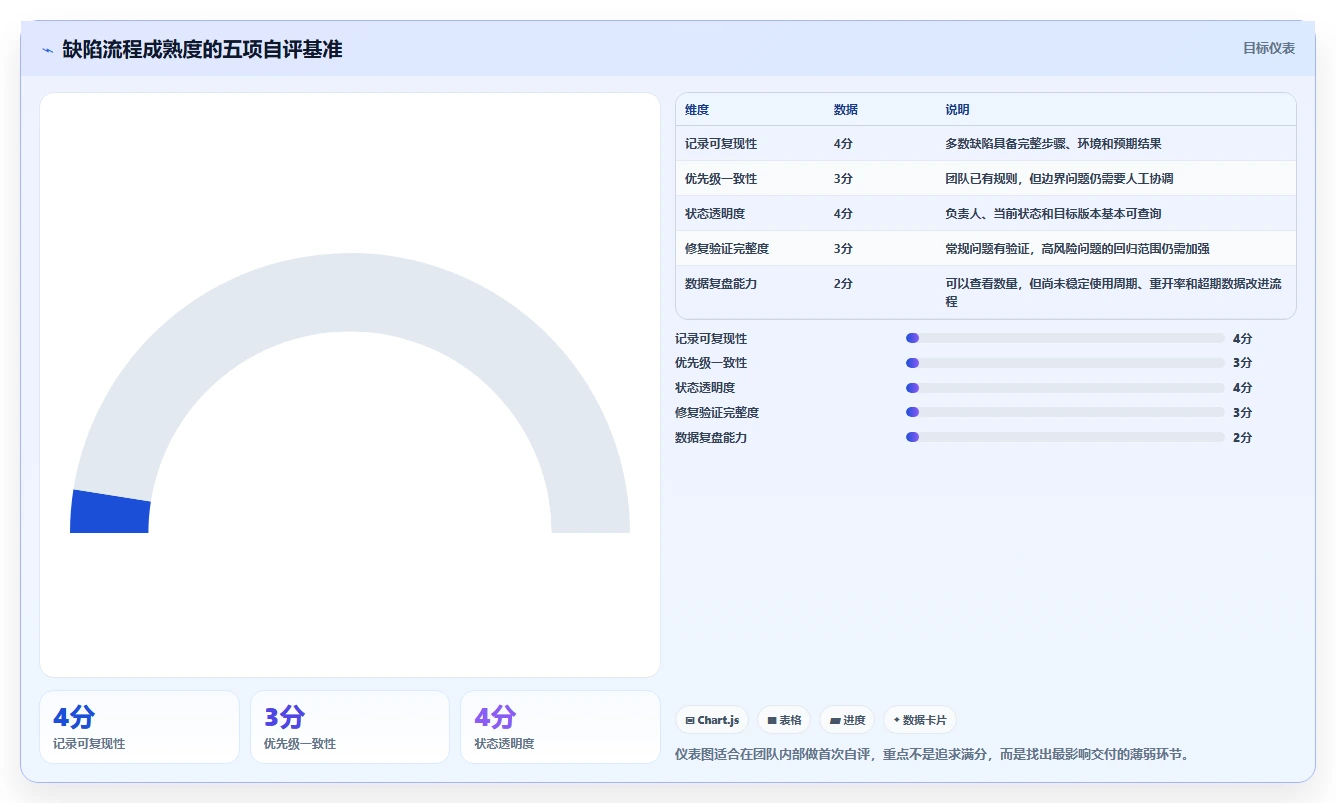Click the blue gauge arc segment
The image size is (1336, 803).
tap(110, 512)
